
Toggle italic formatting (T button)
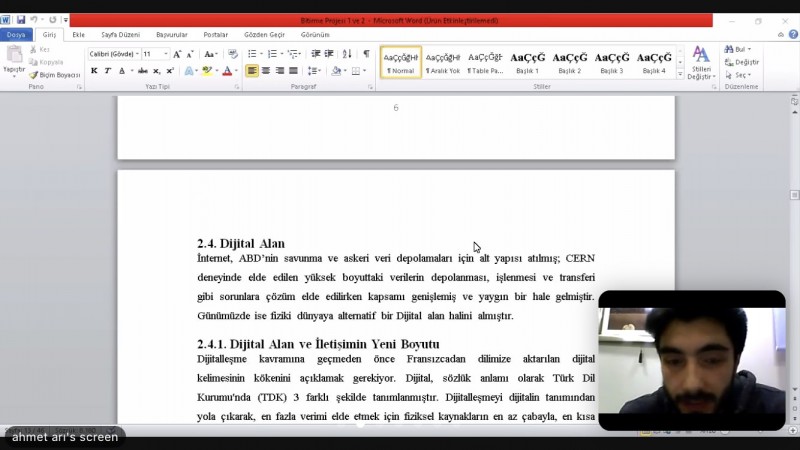click(x=107, y=71)
